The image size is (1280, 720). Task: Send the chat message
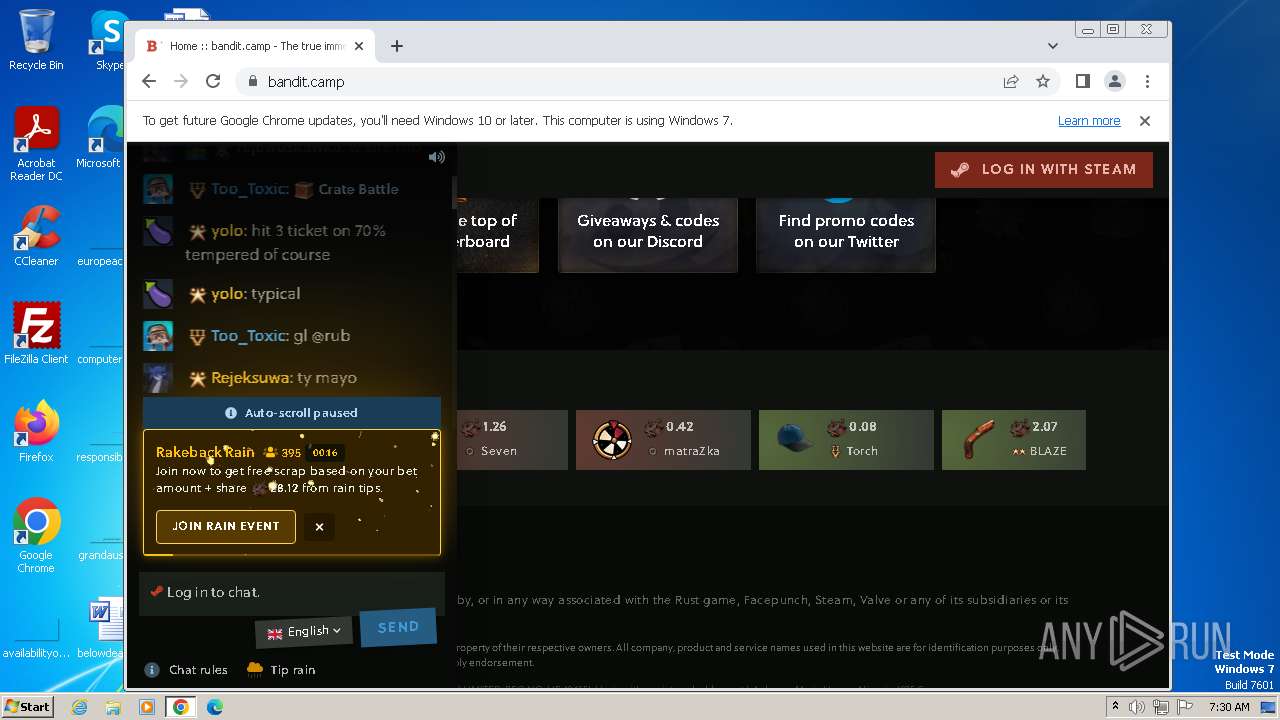398,627
